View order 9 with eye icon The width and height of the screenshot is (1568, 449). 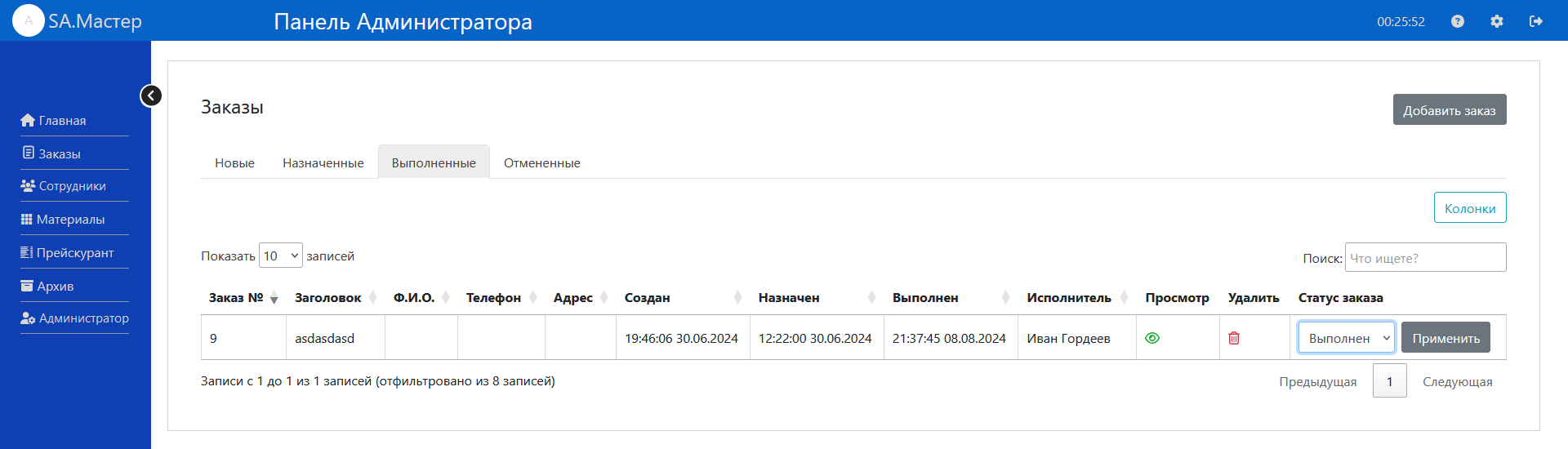tap(1152, 338)
